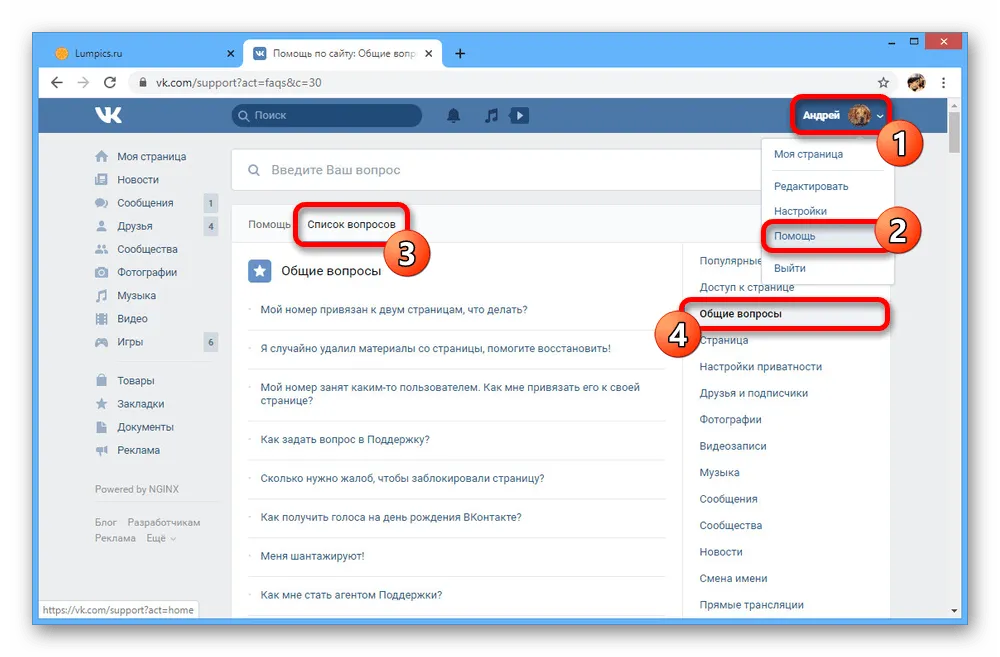Click the star icon beside Закладки

pyautogui.click(x=101, y=404)
